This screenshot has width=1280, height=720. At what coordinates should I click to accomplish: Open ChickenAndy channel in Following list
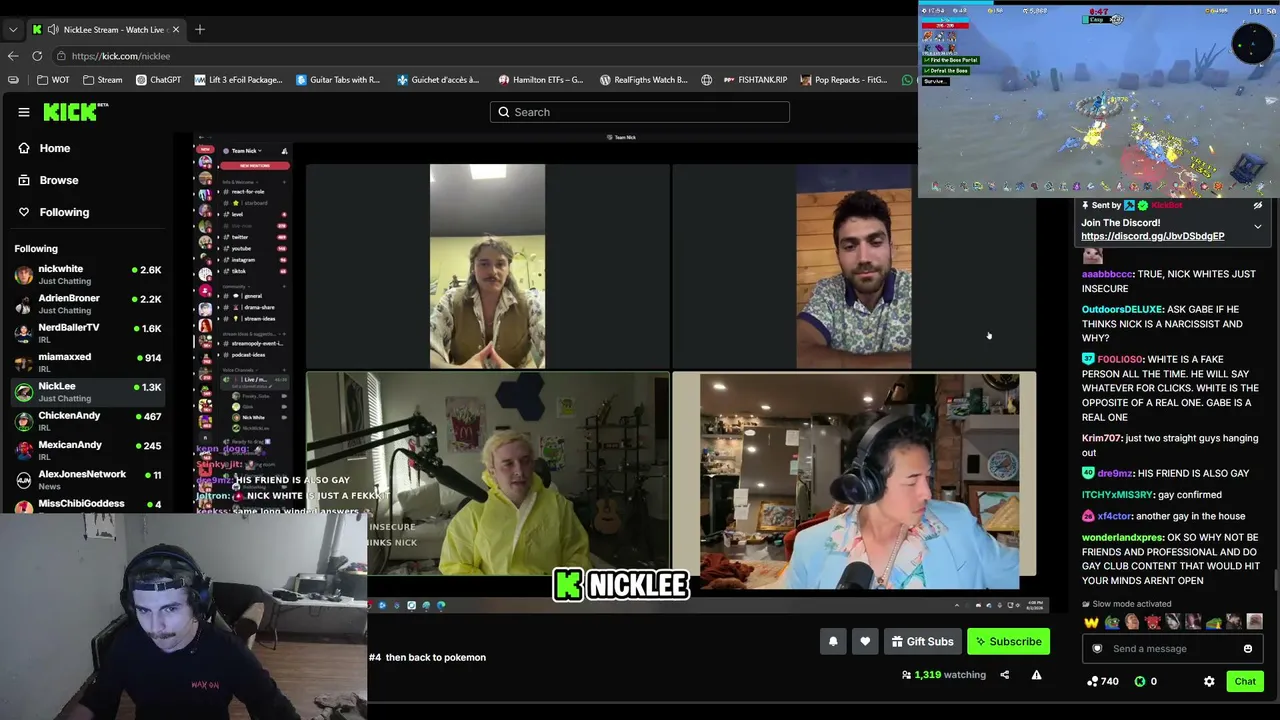88,421
